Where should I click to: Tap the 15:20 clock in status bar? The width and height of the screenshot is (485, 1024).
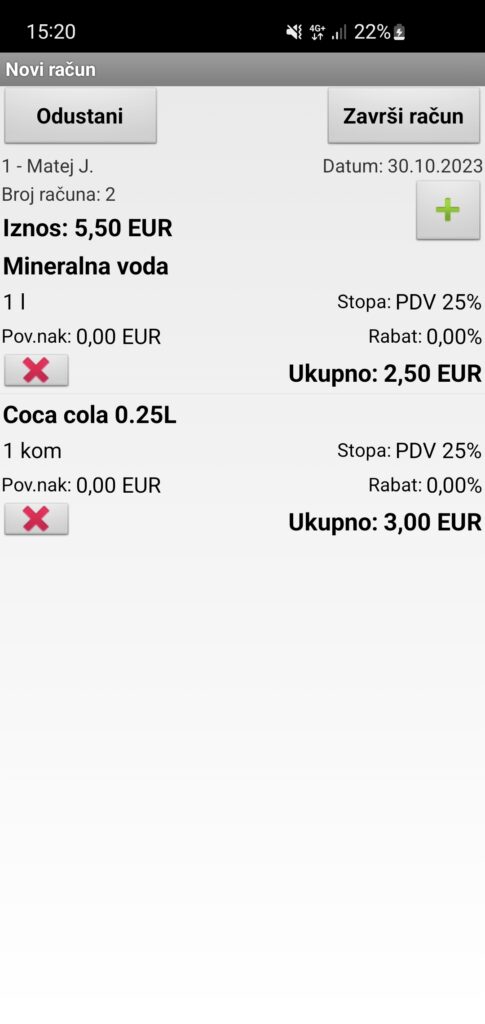pyautogui.click(x=51, y=31)
